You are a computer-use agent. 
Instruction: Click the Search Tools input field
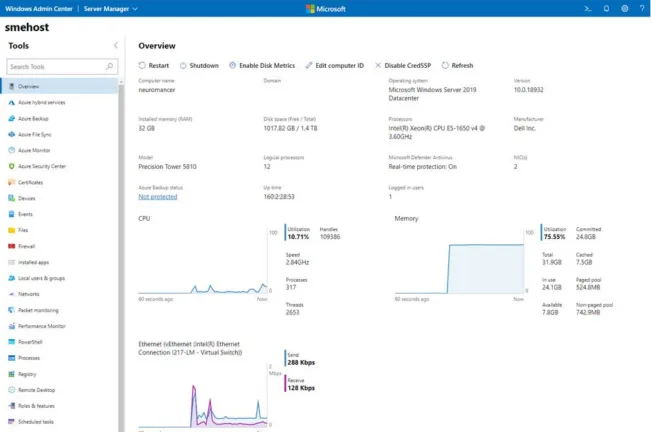click(62, 66)
